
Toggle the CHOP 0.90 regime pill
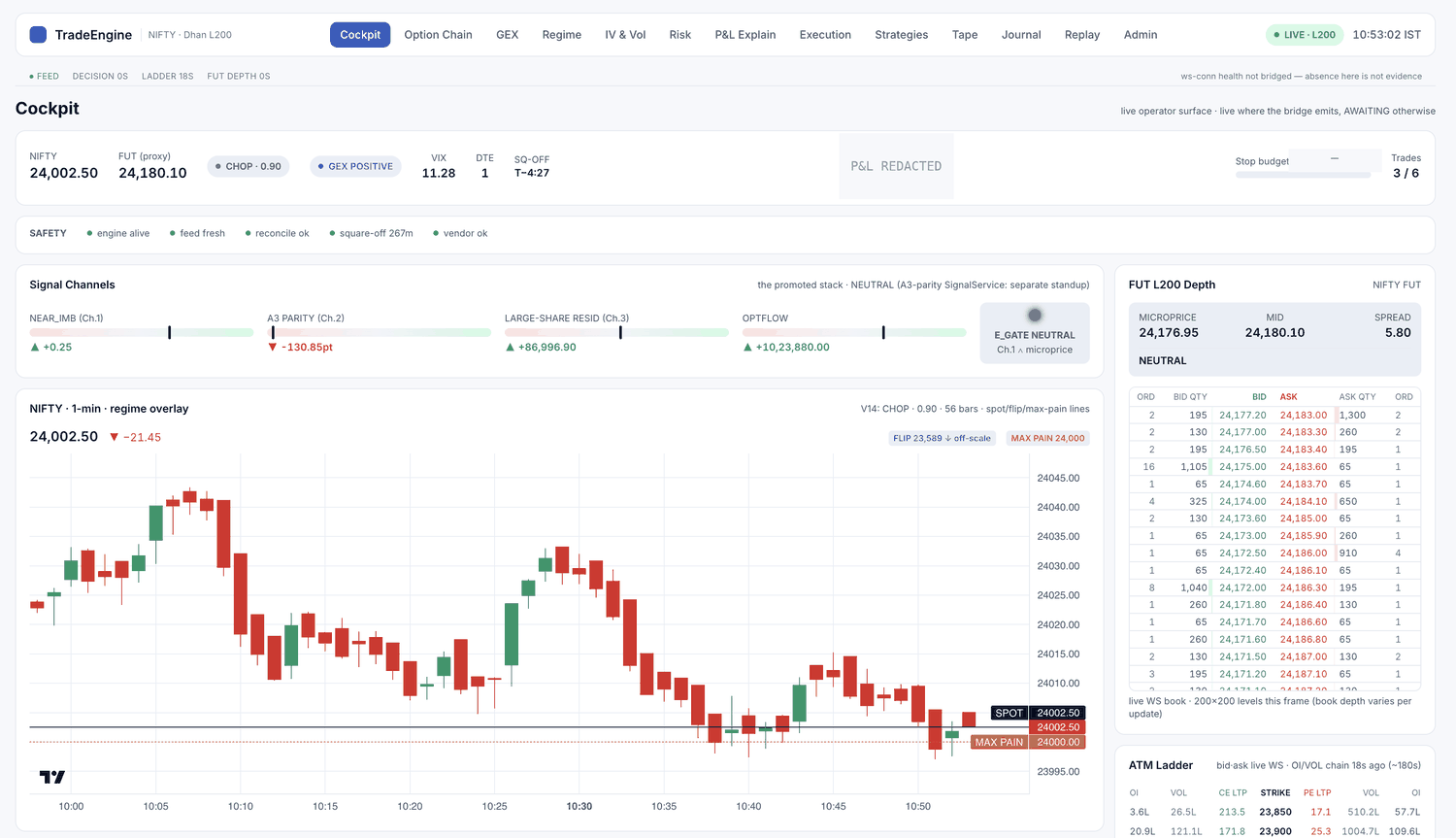tap(248, 166)
